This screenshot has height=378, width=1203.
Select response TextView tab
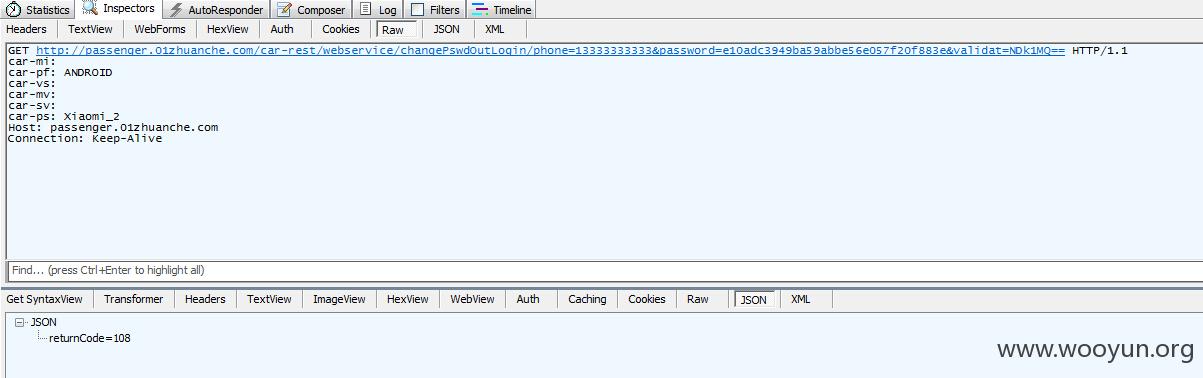pyautogui.click(x=269, y=299)
